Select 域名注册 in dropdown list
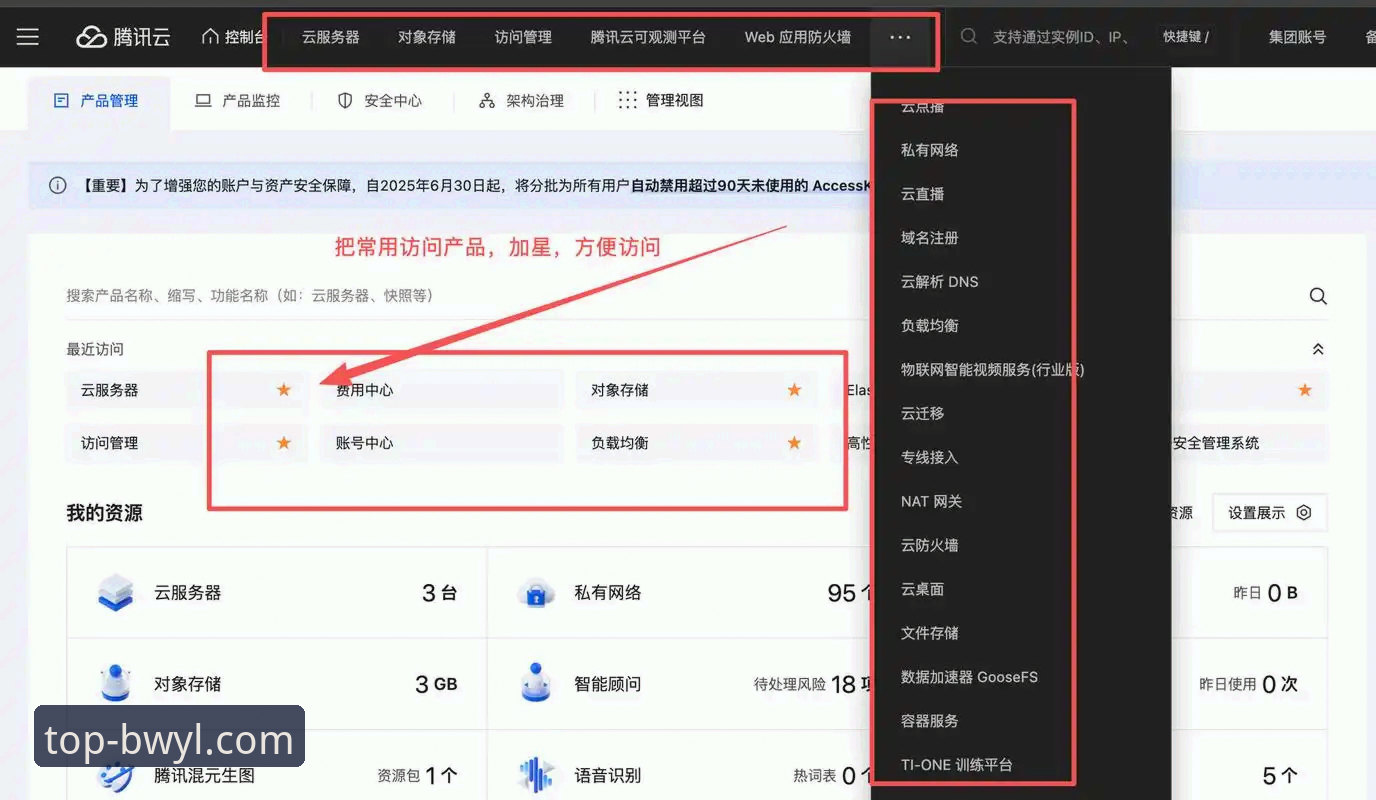This screenshot has width=1376, height=800. pos(930,238)
